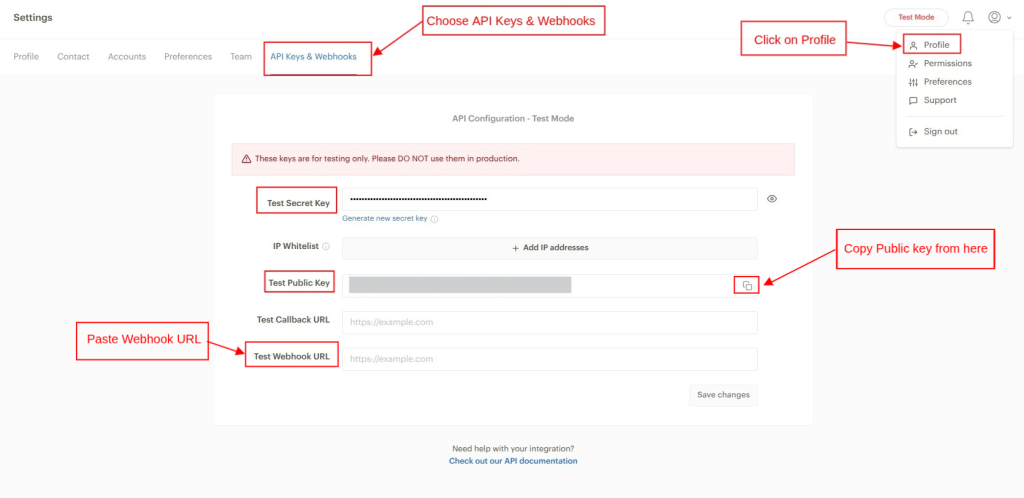Click the Save changes button
Screen dimensions: 1024x498
(x=723, y=395)
